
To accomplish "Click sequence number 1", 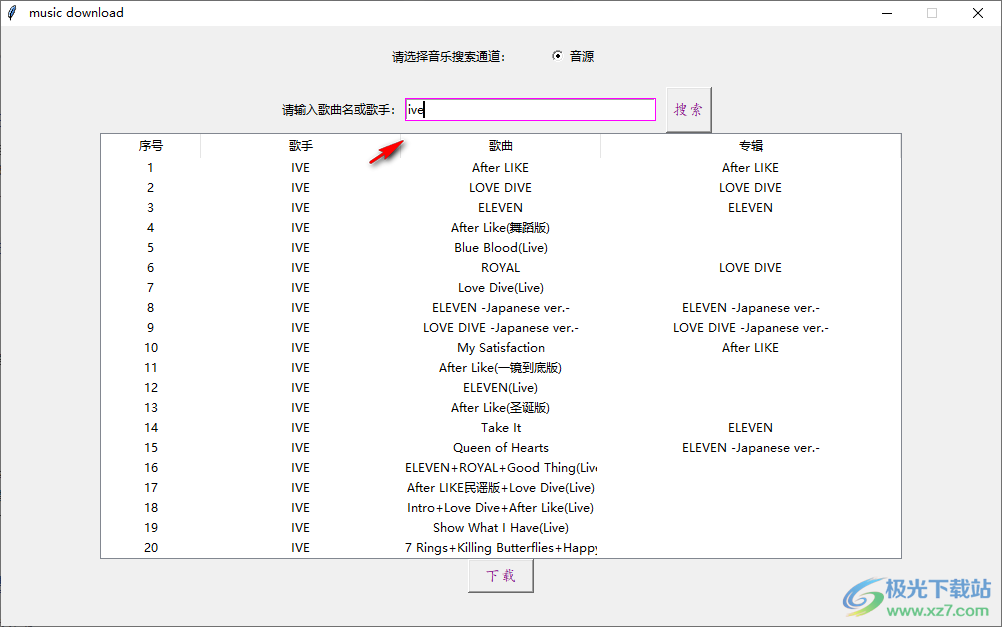I will tap(150, 167).
